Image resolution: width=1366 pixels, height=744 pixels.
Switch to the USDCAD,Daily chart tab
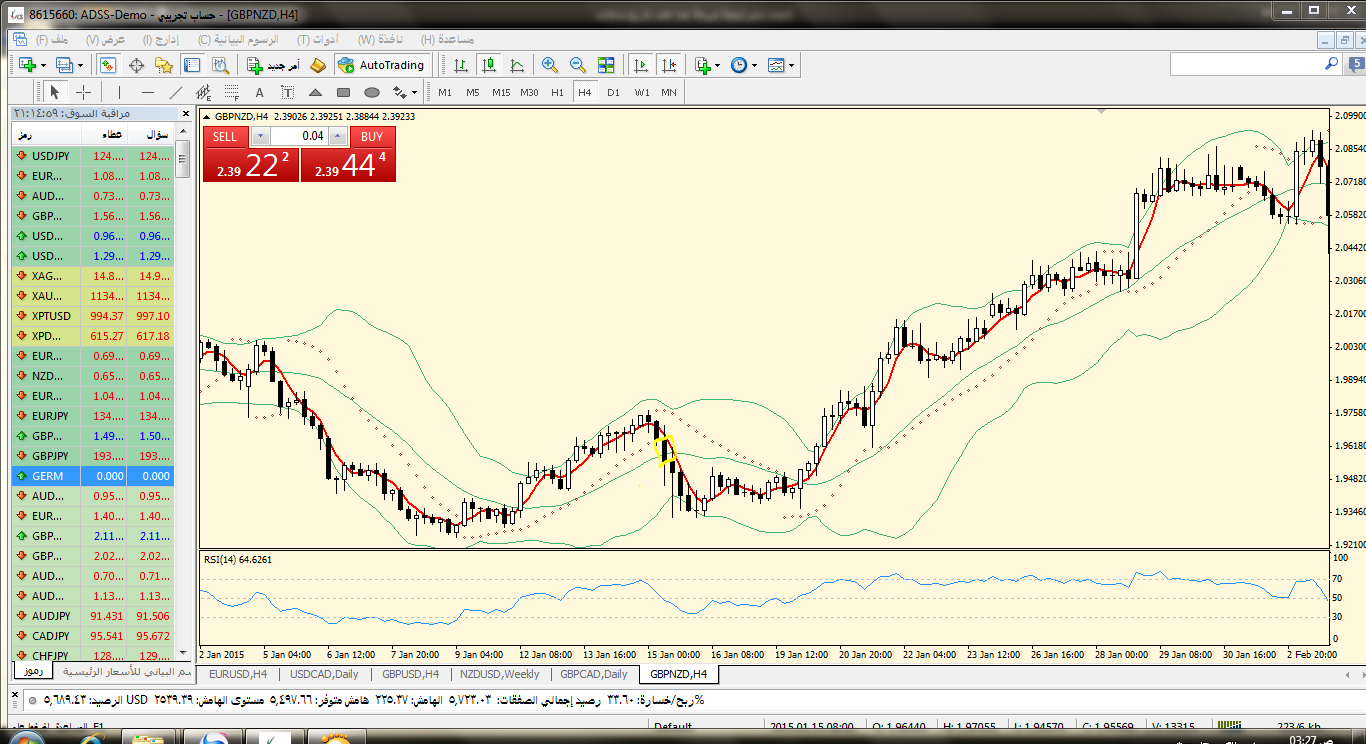[322, 674]
